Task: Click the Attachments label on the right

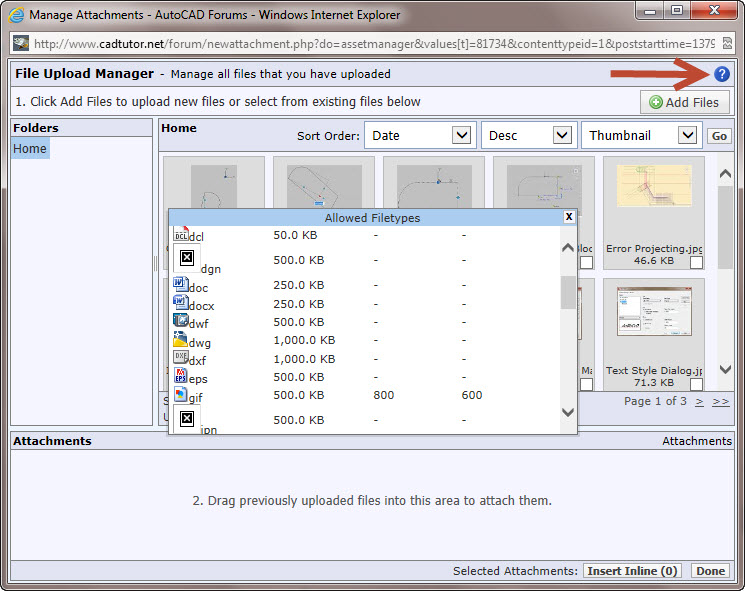Action: tap(697, 441)
